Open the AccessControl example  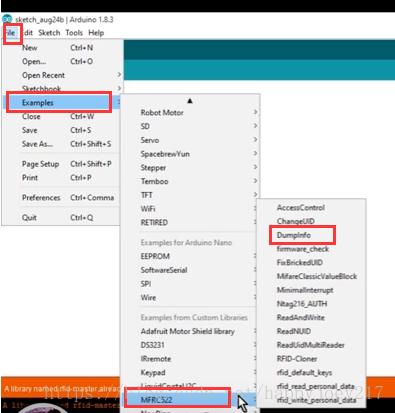pos(311,208)
